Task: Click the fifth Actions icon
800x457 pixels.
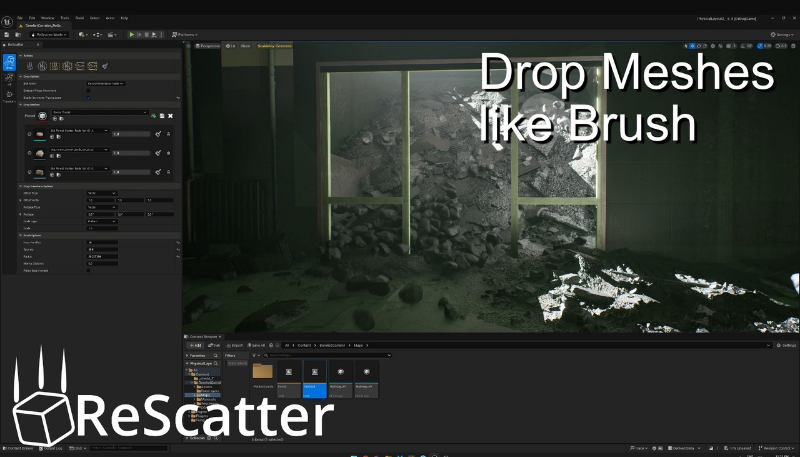Action: (x=80, y=66)
